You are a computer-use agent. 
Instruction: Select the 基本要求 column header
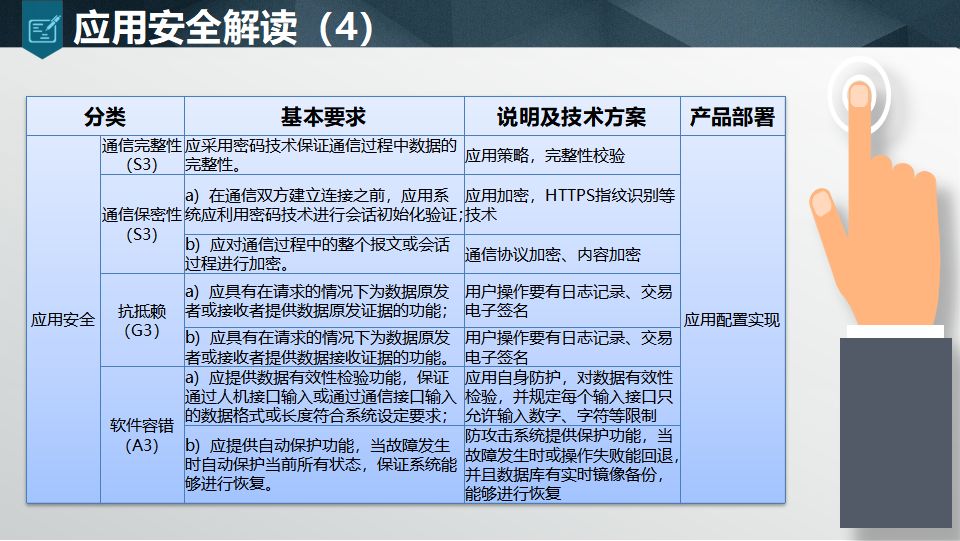324,116
